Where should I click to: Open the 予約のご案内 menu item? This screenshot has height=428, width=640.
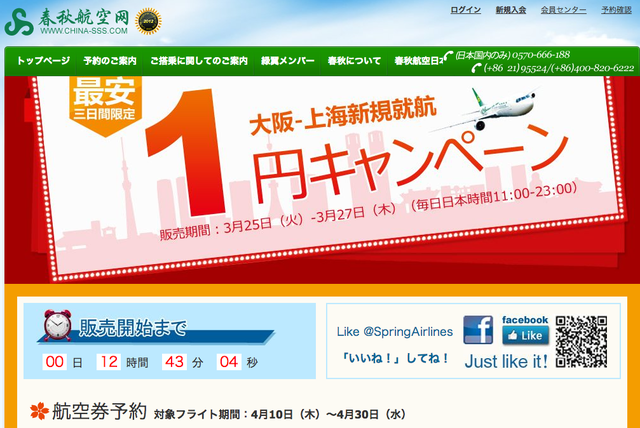tap(110, 61)
